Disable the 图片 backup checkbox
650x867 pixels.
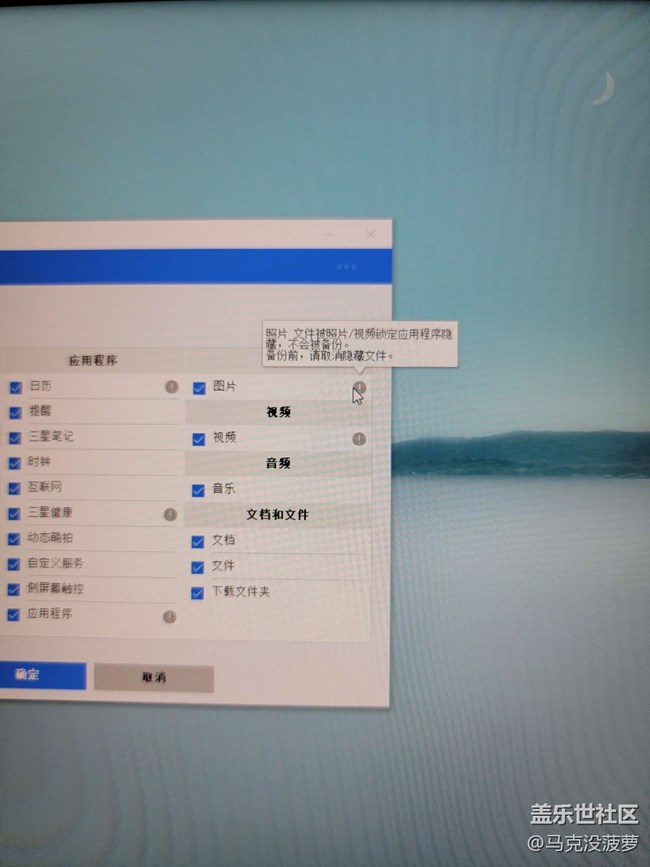[x=199, y=388]
